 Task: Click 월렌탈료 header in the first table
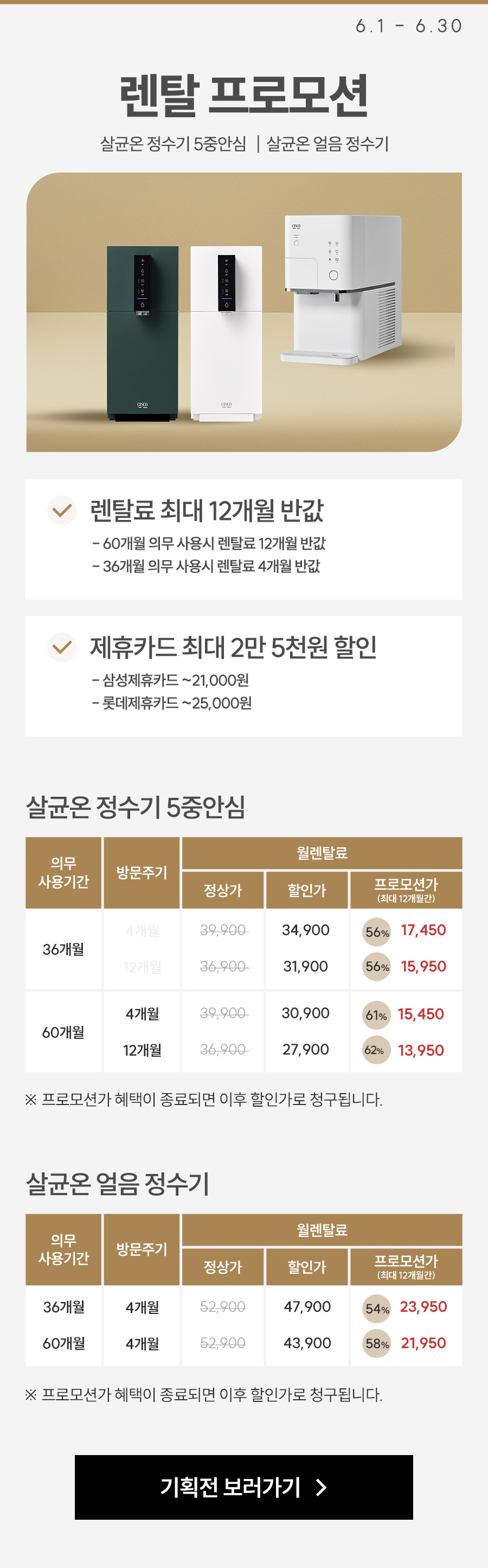322,853
